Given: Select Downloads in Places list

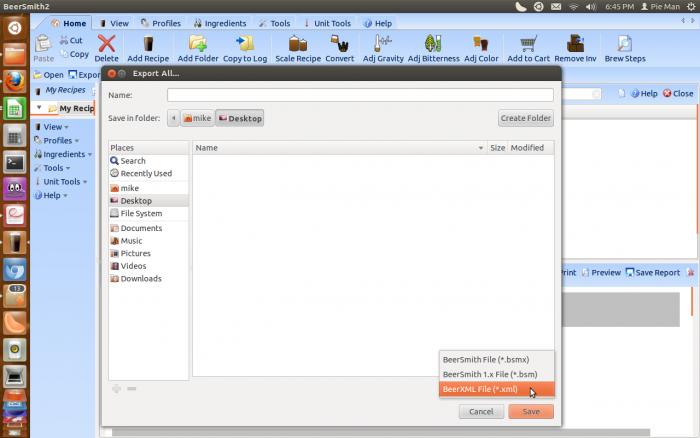Looking at the screenshot, I should point(148,279).
